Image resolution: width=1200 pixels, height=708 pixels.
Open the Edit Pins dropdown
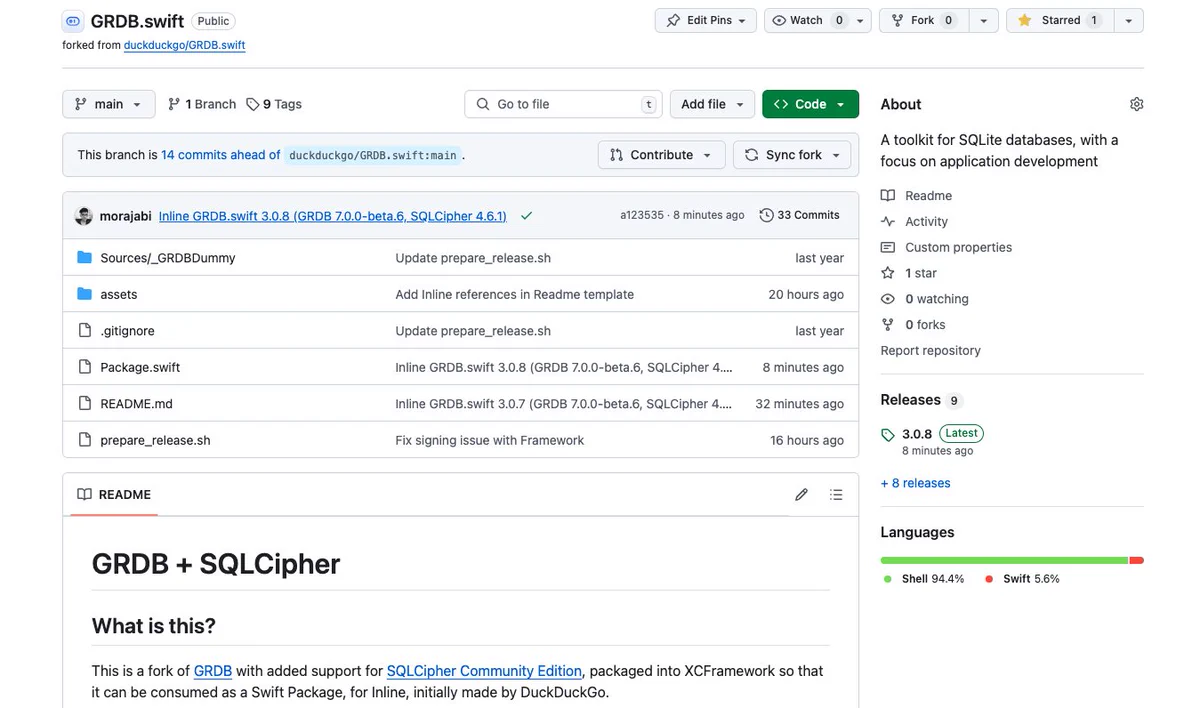click(706, 20)
